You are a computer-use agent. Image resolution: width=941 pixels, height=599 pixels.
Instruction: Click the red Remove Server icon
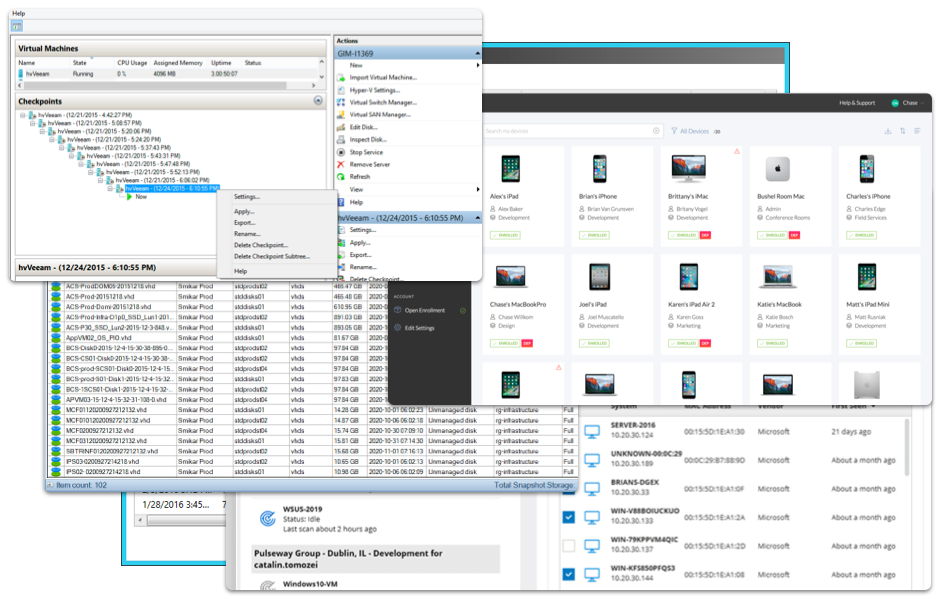pos(341,164)
